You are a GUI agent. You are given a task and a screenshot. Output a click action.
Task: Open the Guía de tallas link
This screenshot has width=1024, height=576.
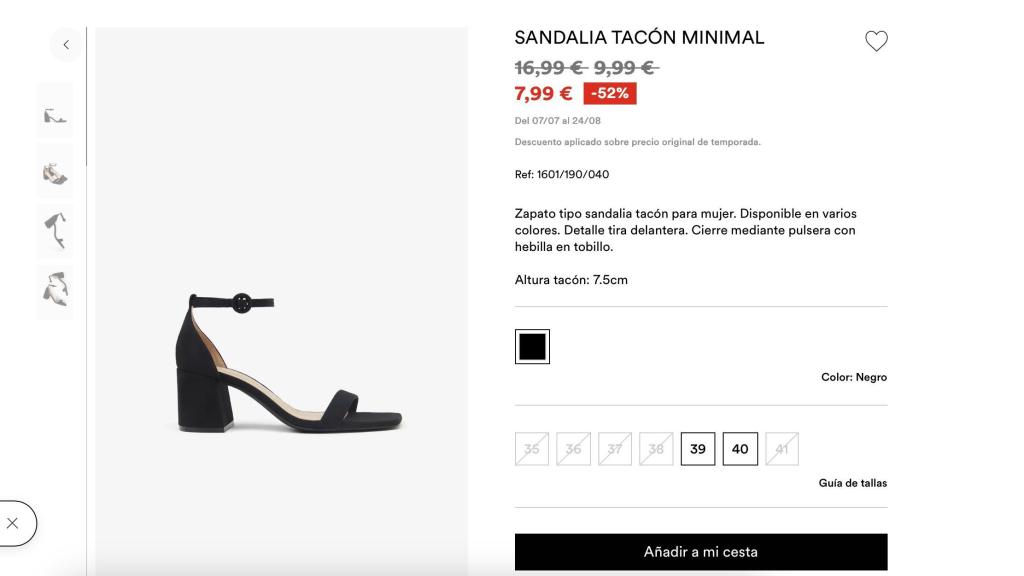(x=852, y=483)
